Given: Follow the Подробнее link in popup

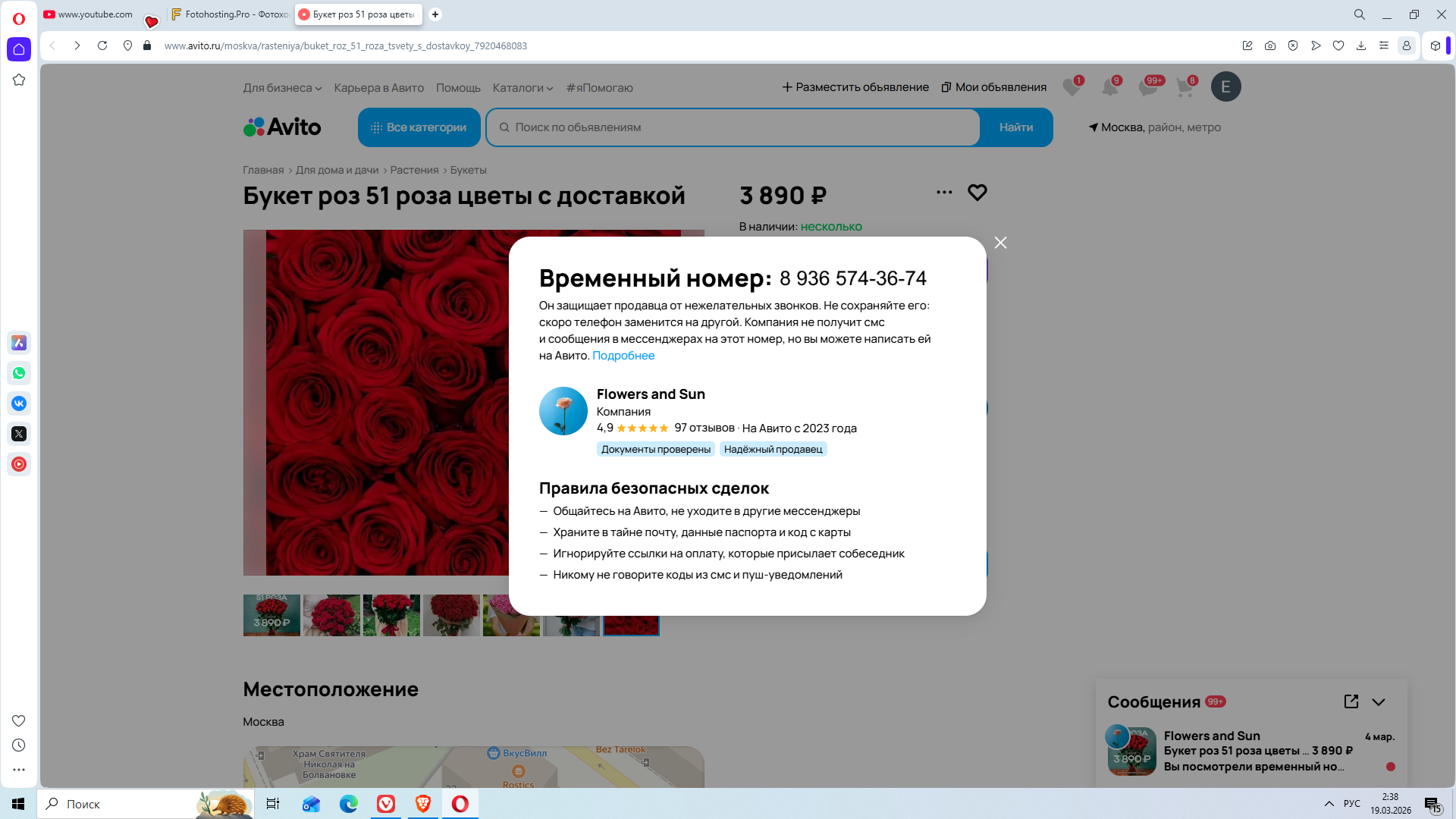Looking at the screenshot, I should click(623, 356).
